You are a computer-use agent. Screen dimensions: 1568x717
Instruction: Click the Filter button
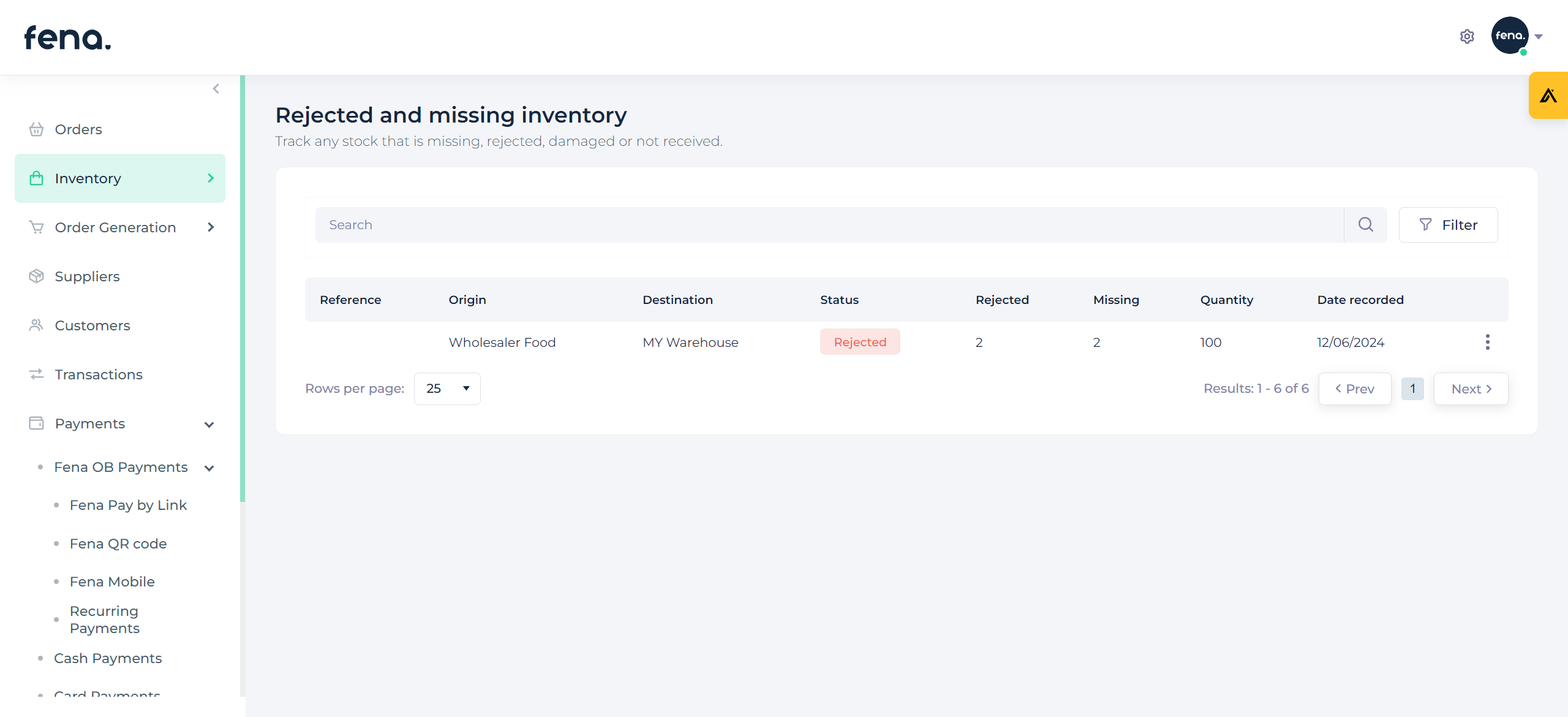tap(1448, 225)
